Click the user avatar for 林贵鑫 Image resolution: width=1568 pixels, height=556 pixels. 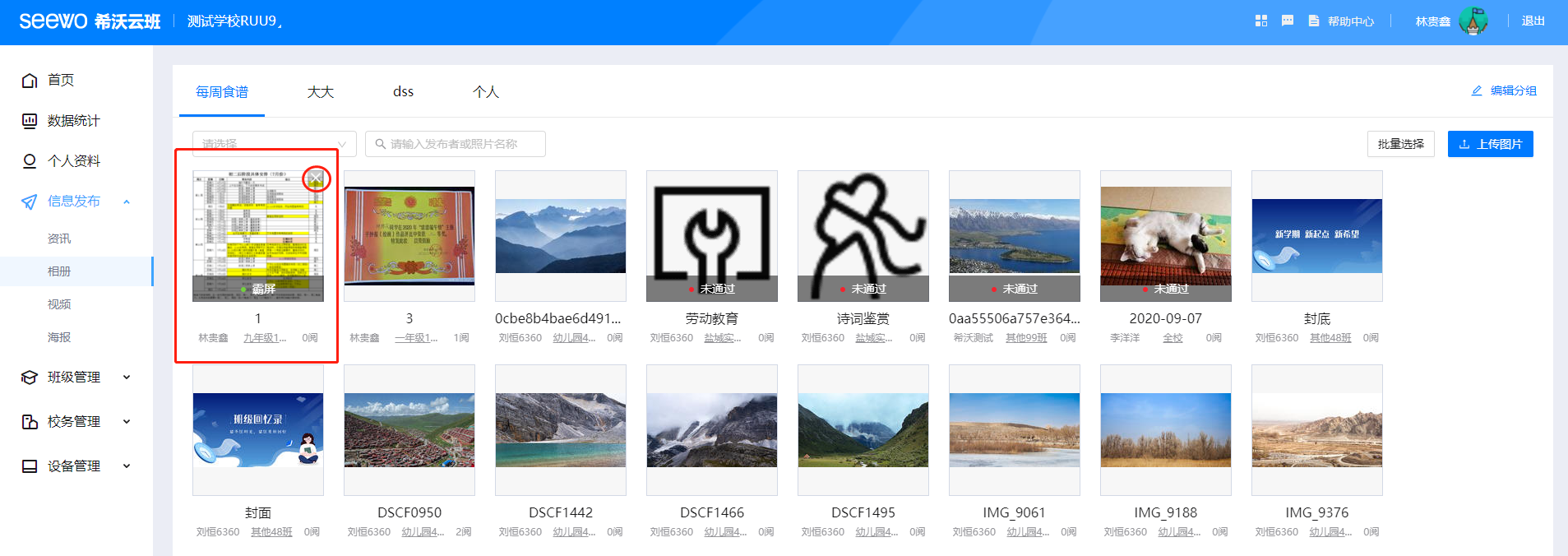[1473, 21]
